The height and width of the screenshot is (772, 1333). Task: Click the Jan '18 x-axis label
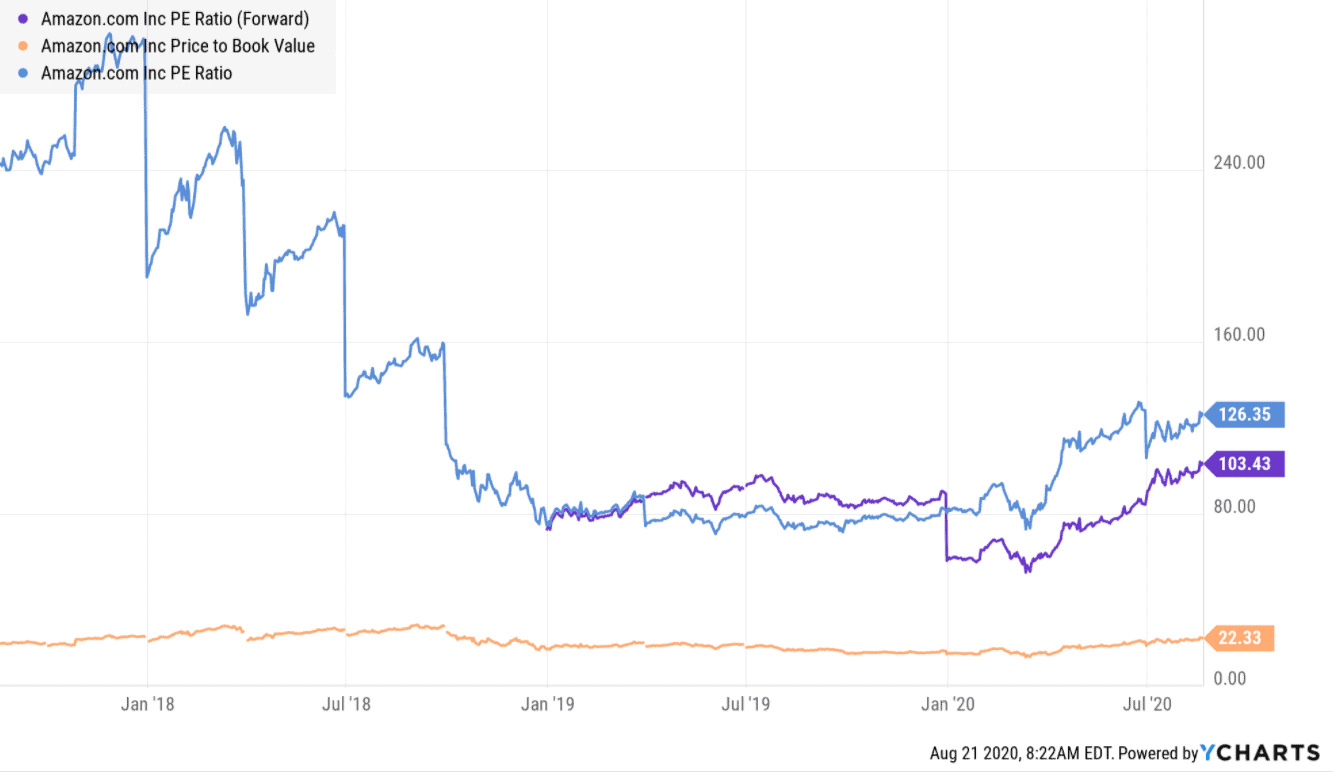point(147,705)
